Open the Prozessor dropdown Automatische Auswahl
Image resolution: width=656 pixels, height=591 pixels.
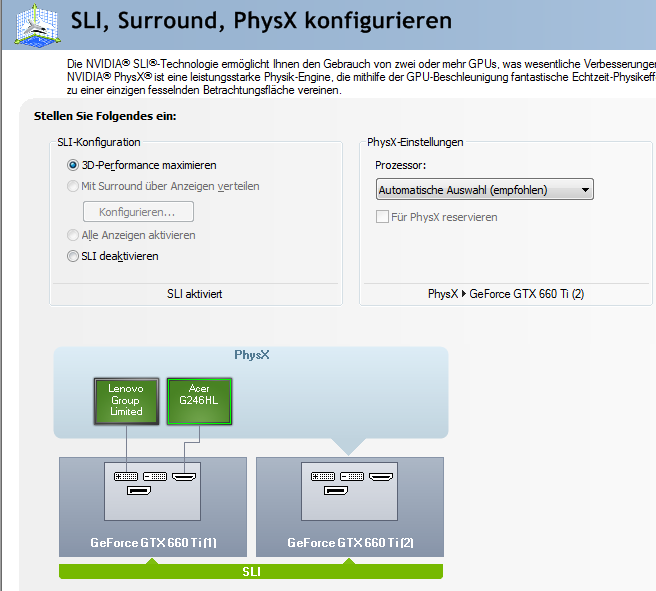pyautogui.click(x=484, y=189)
